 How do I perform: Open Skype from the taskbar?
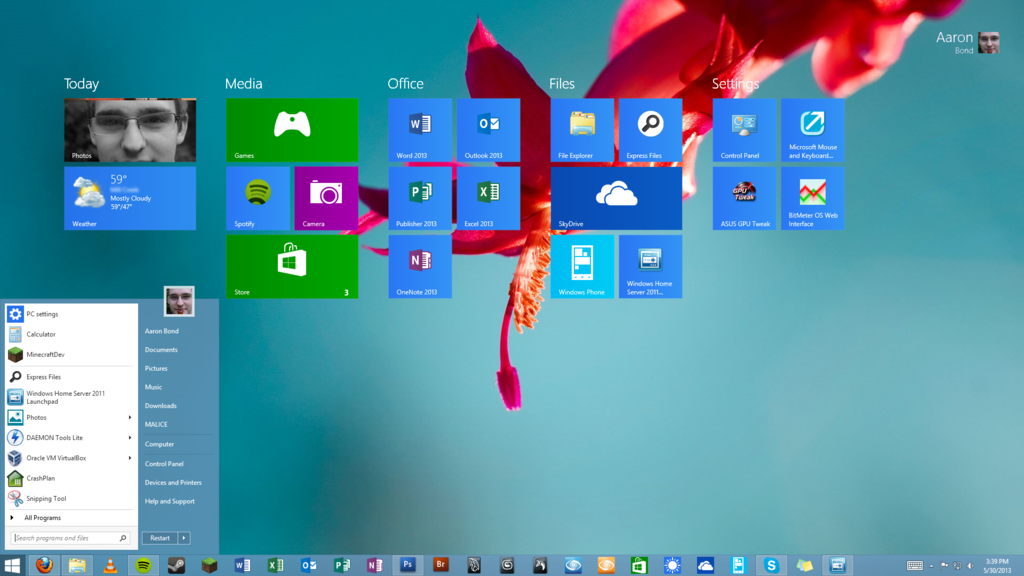(x=771, y=565)
